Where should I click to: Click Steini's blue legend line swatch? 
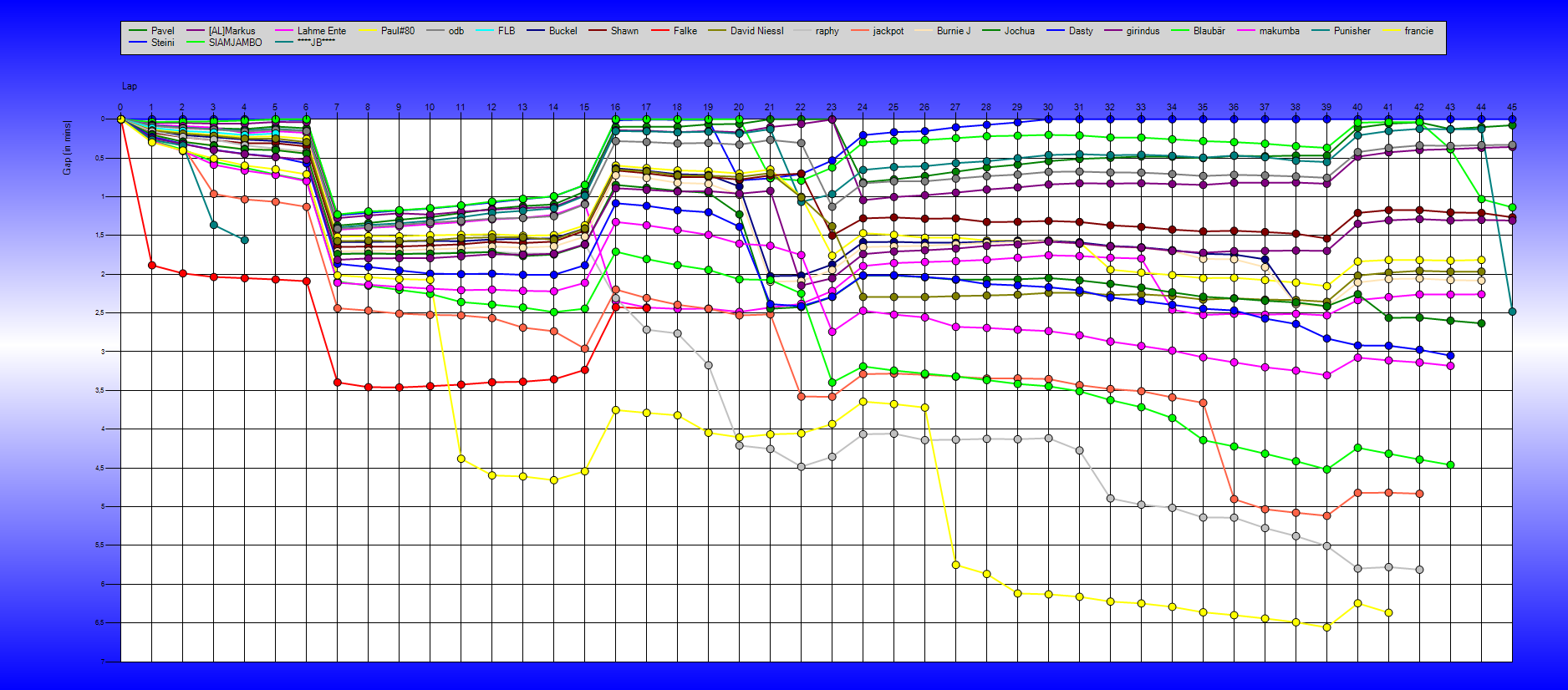point(138,43)
